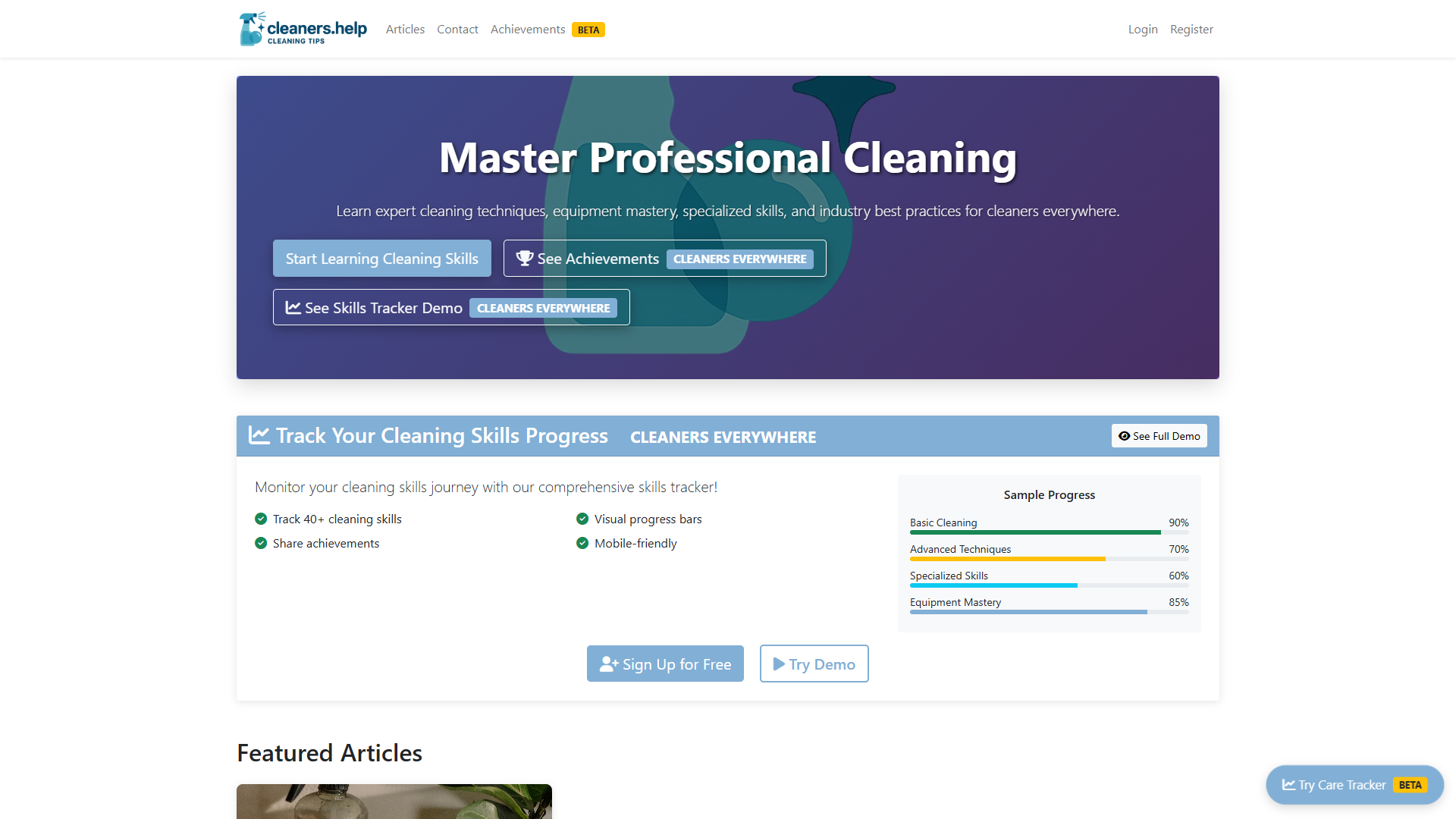Click the chart icon beside Track Your Cleaning Skills Progress
Image resolution: width=1456 pixels, height=819 pixels.
coord(259,435)
